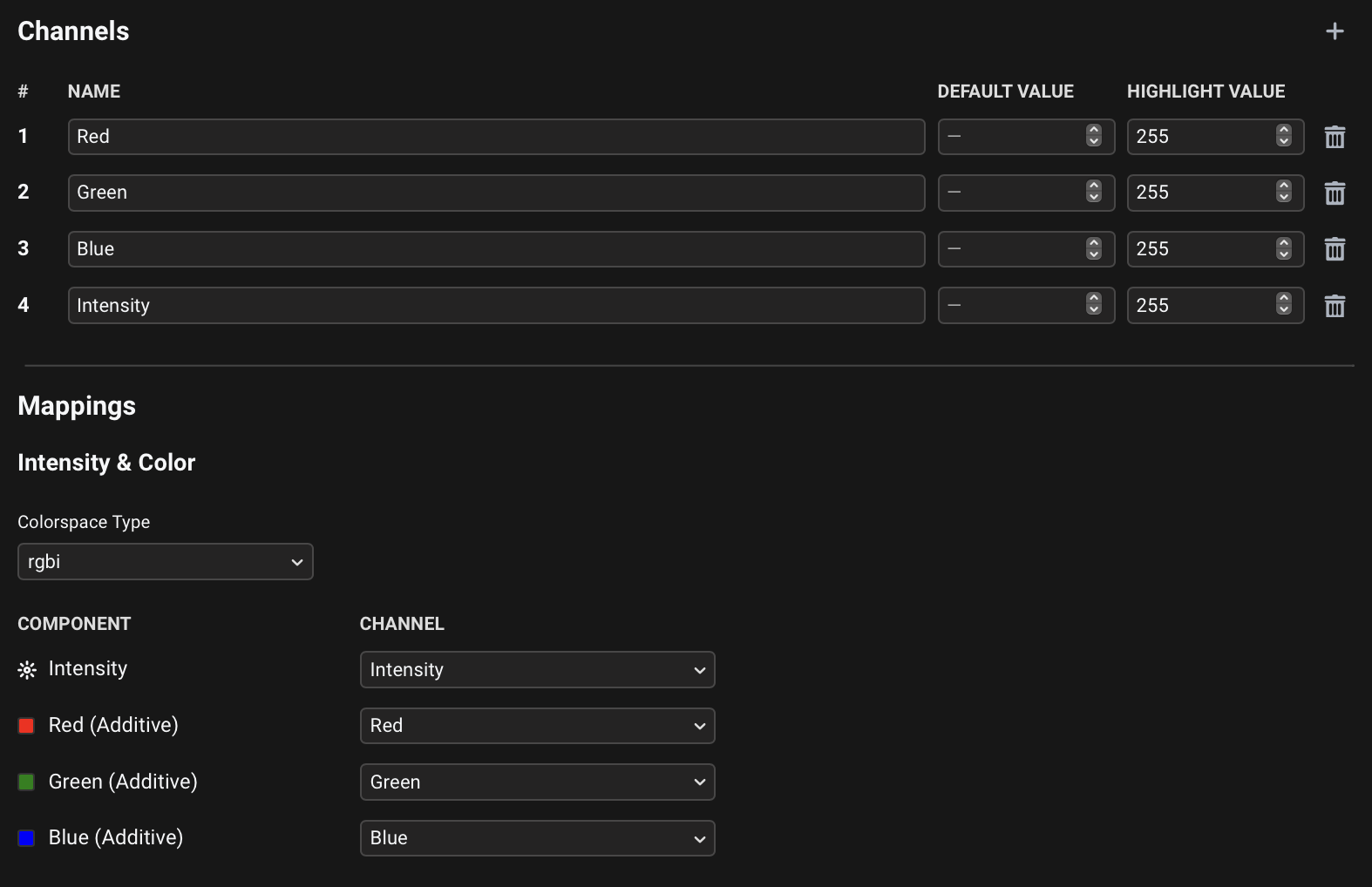Click the CHANNEL column header in Mappings

402,624
